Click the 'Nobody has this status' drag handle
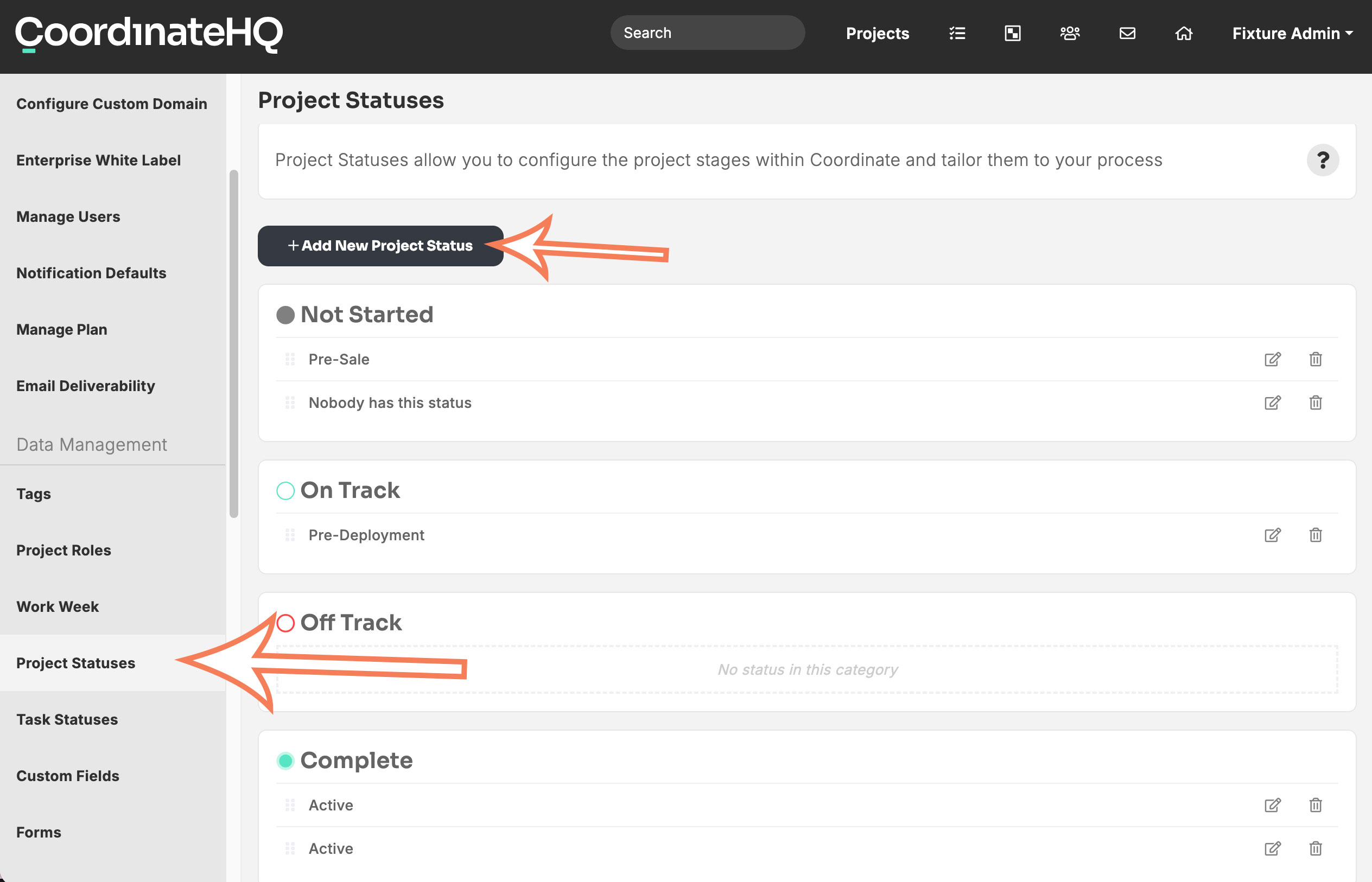The height and width of the screenshot is (882, 1372). coord(290,402)
